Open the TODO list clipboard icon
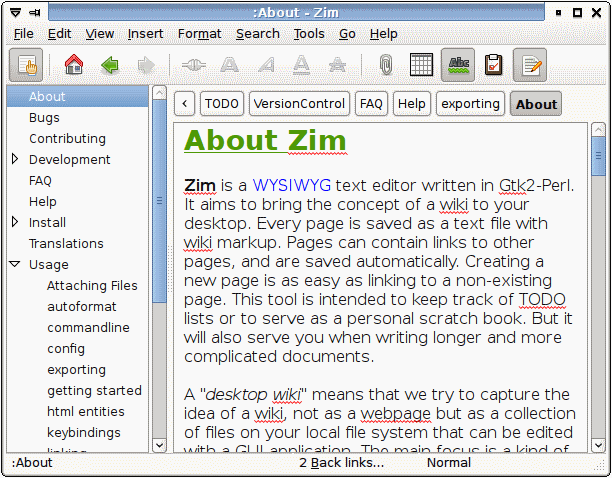Viewport: 612px width, 478px height. (493, 65)
